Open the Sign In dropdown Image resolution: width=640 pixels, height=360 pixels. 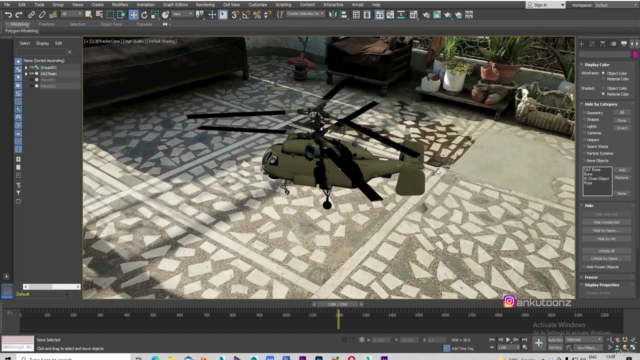(x=546, y=5)
